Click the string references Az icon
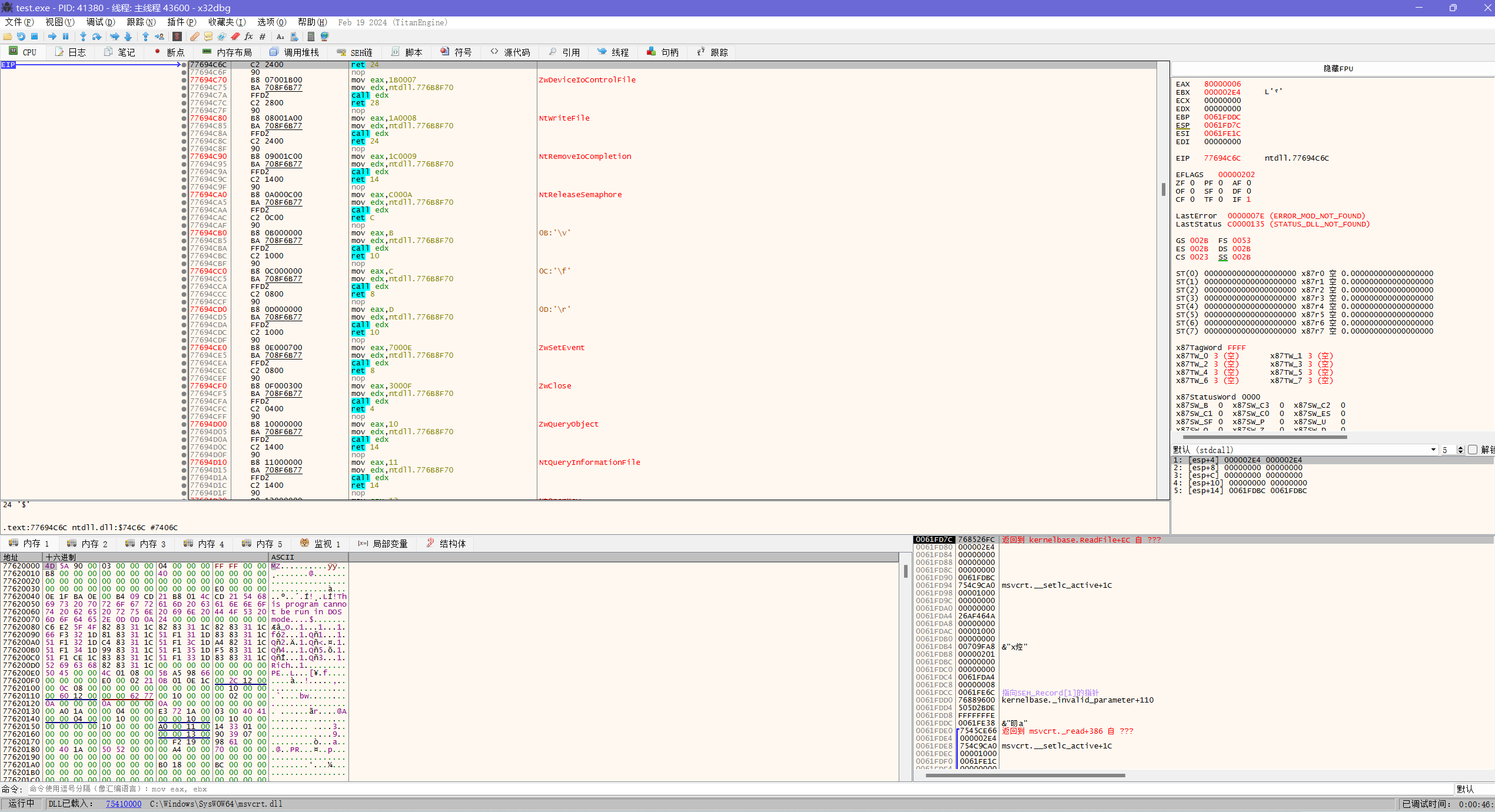Image resolution: width=1495 pixels, height=812 pixels. (x=280, y=36)
